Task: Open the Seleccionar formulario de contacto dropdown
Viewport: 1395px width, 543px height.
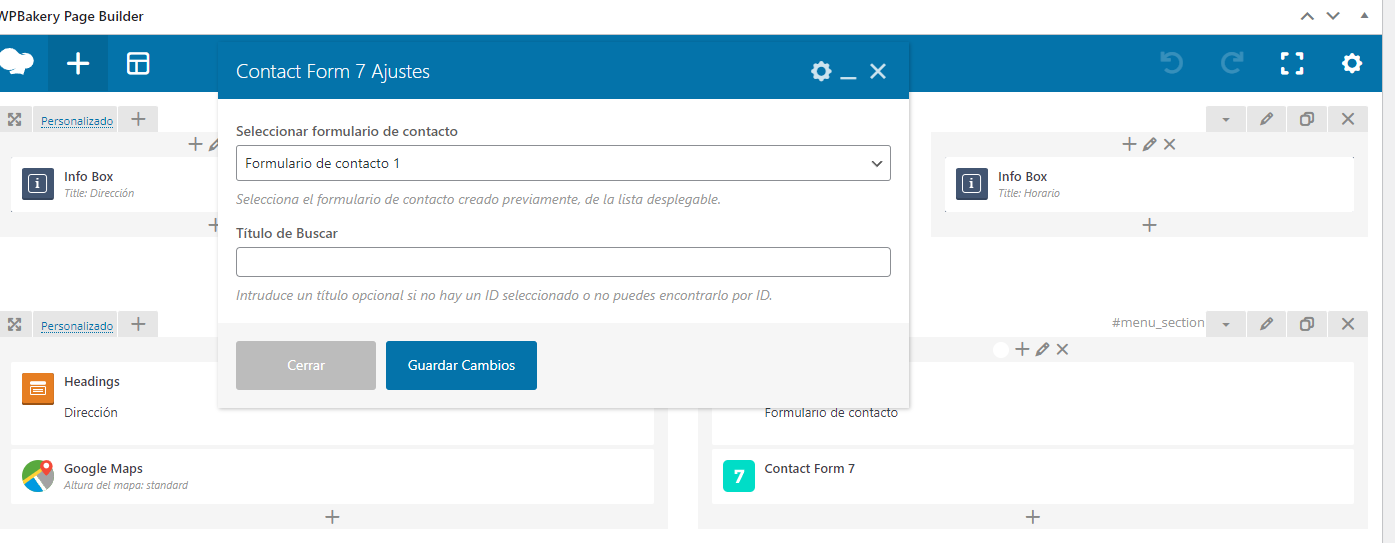Action: 563,163
